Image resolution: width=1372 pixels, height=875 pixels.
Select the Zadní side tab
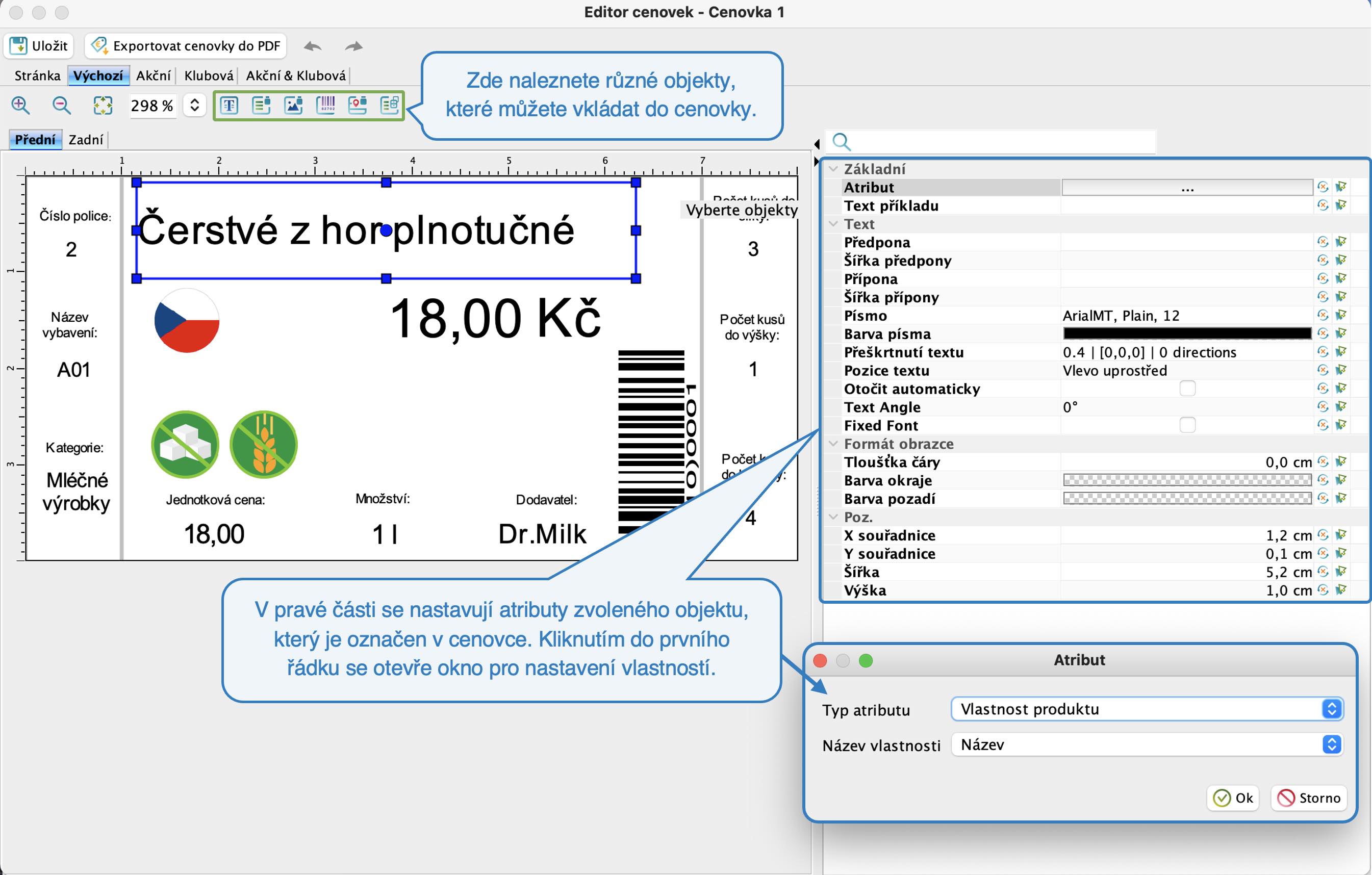point(86,140)
